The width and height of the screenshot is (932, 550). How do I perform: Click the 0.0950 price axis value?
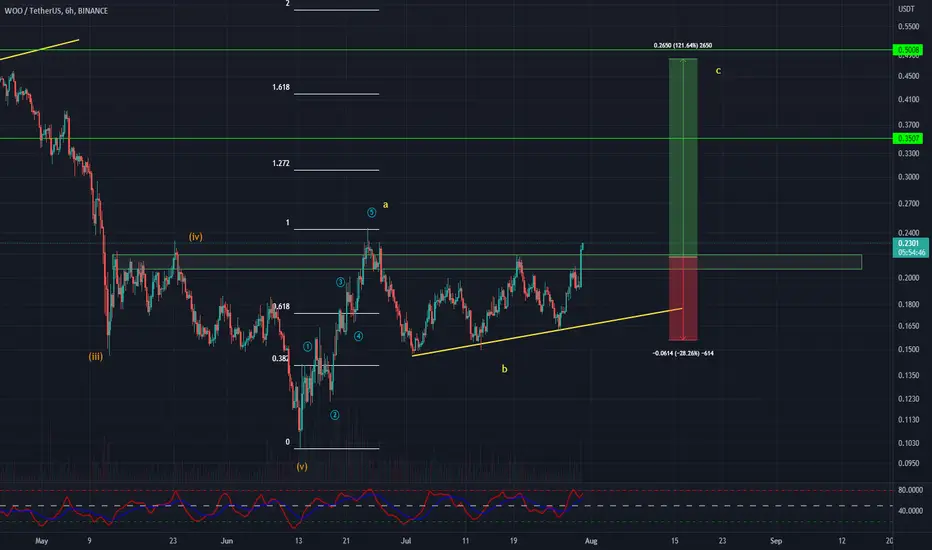908,463
